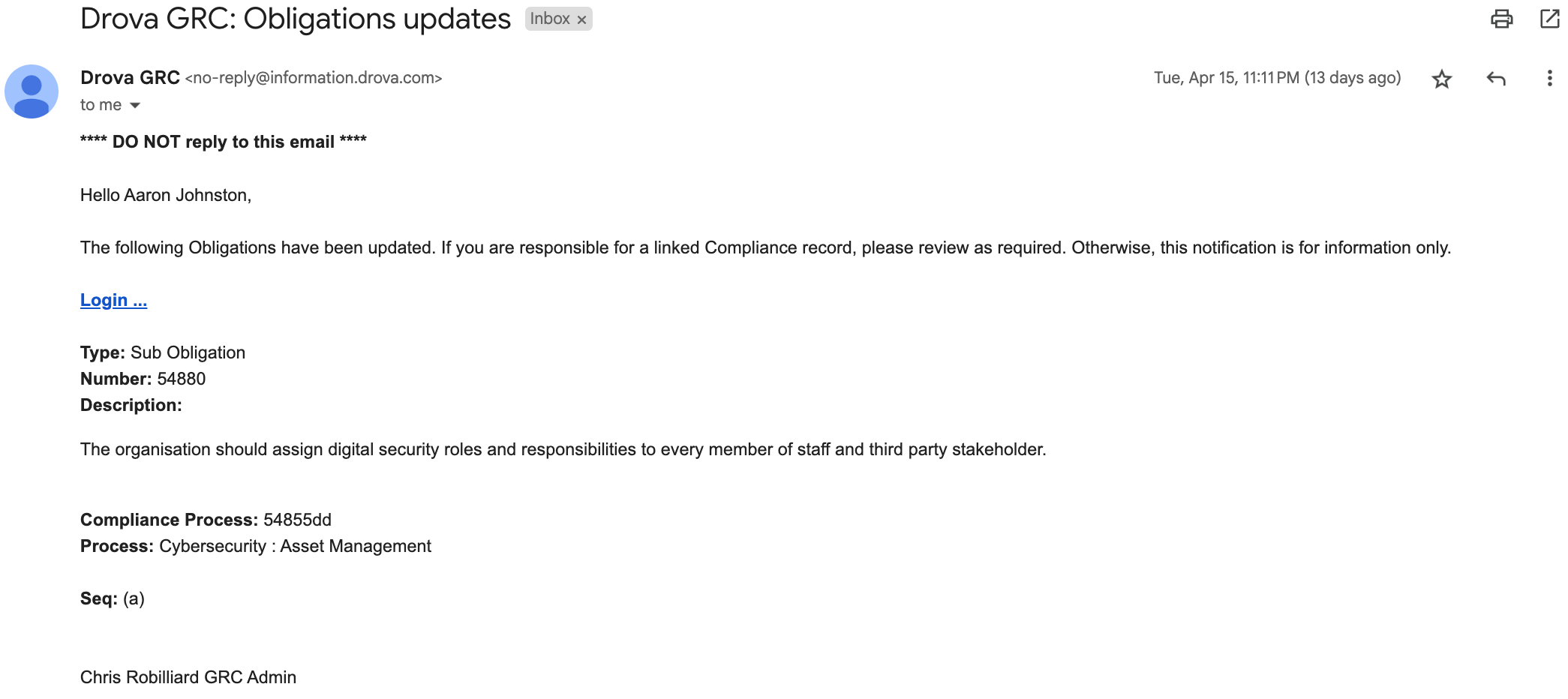Image resolution: width=1568 pixels, height=699 pixels.
Task: Star the Drova GRC message
Action: [1441, 79]
